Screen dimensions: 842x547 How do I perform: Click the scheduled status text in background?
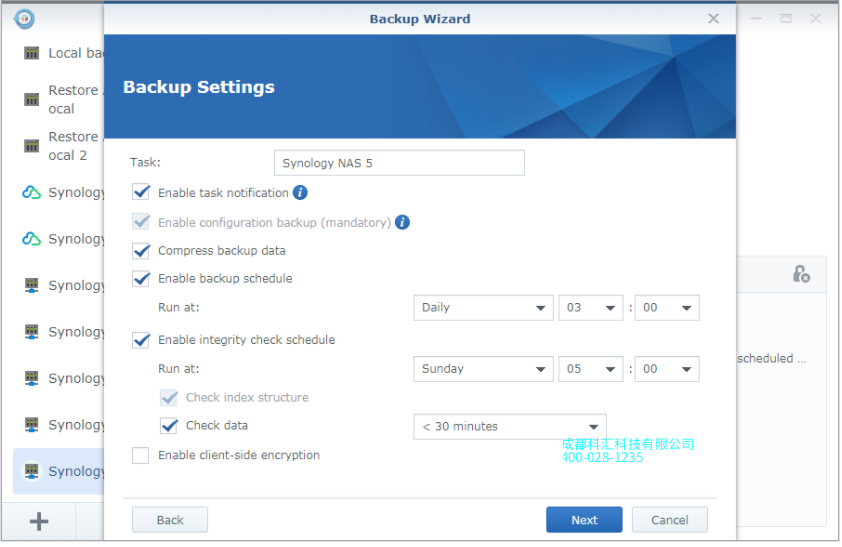pyautogui.click(x=771, y=359)
